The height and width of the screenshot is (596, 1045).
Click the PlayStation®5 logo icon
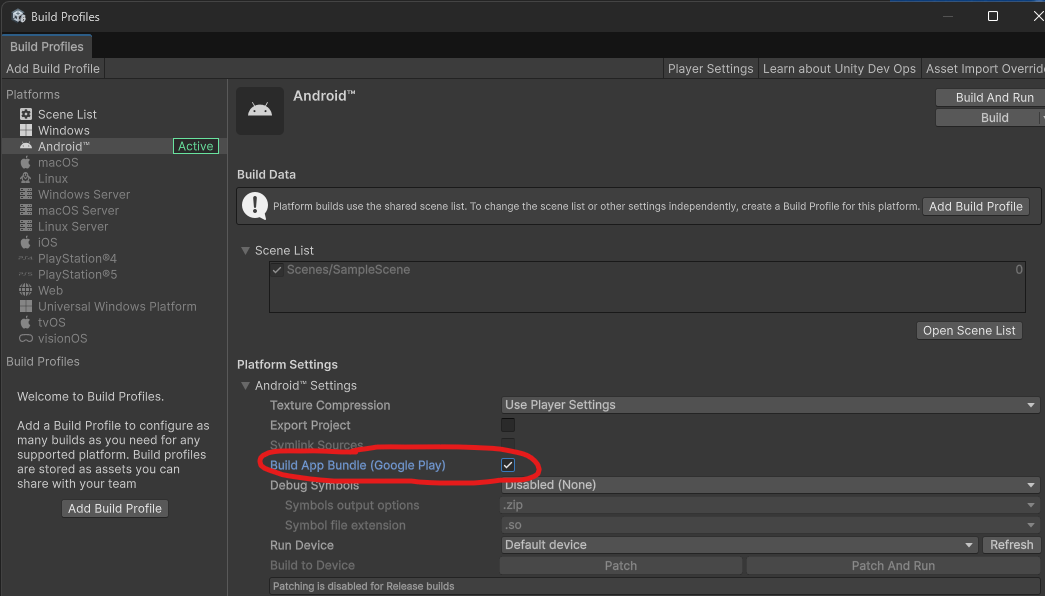point(25,274)
